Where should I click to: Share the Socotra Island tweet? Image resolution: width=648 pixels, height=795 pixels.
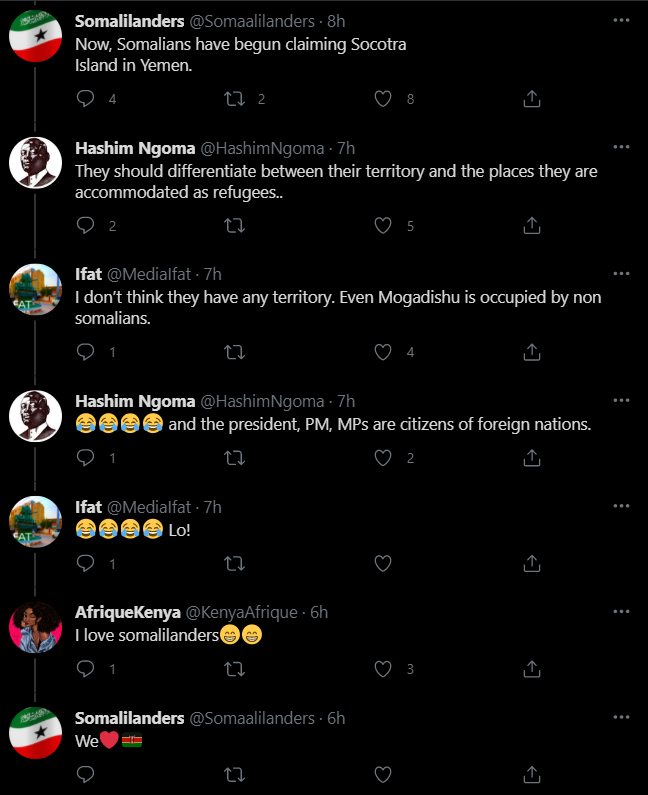[532, 98]
